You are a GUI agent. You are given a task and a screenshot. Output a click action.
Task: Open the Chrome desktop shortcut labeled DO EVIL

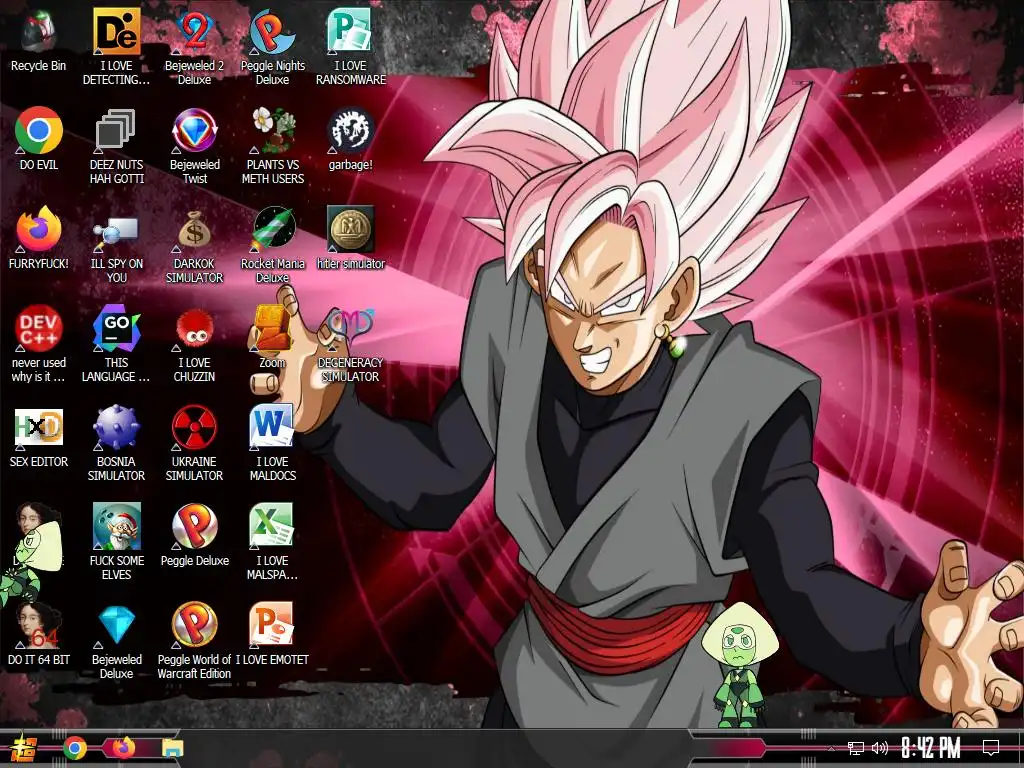[39, 139]
